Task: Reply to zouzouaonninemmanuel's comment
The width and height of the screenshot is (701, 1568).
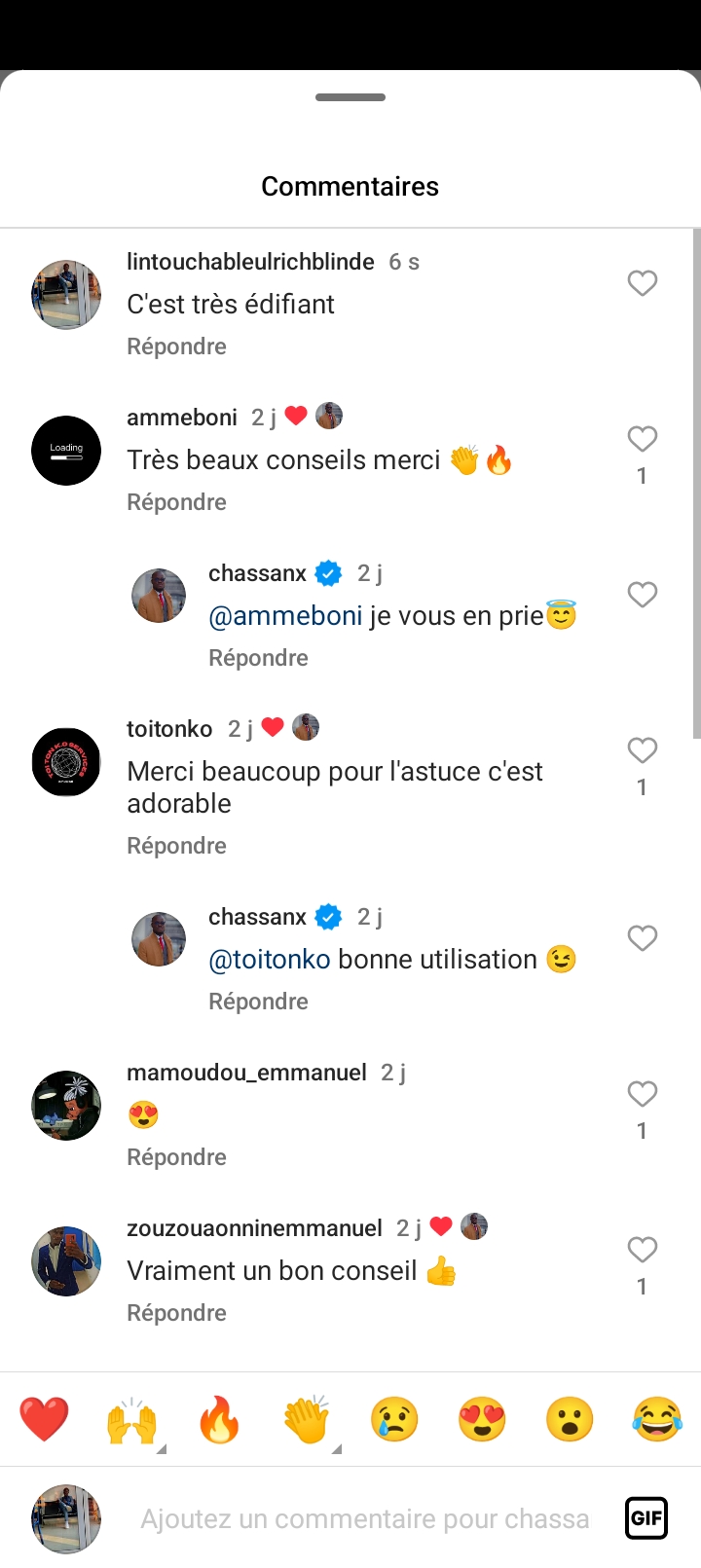Action: tap(176, 1313)
